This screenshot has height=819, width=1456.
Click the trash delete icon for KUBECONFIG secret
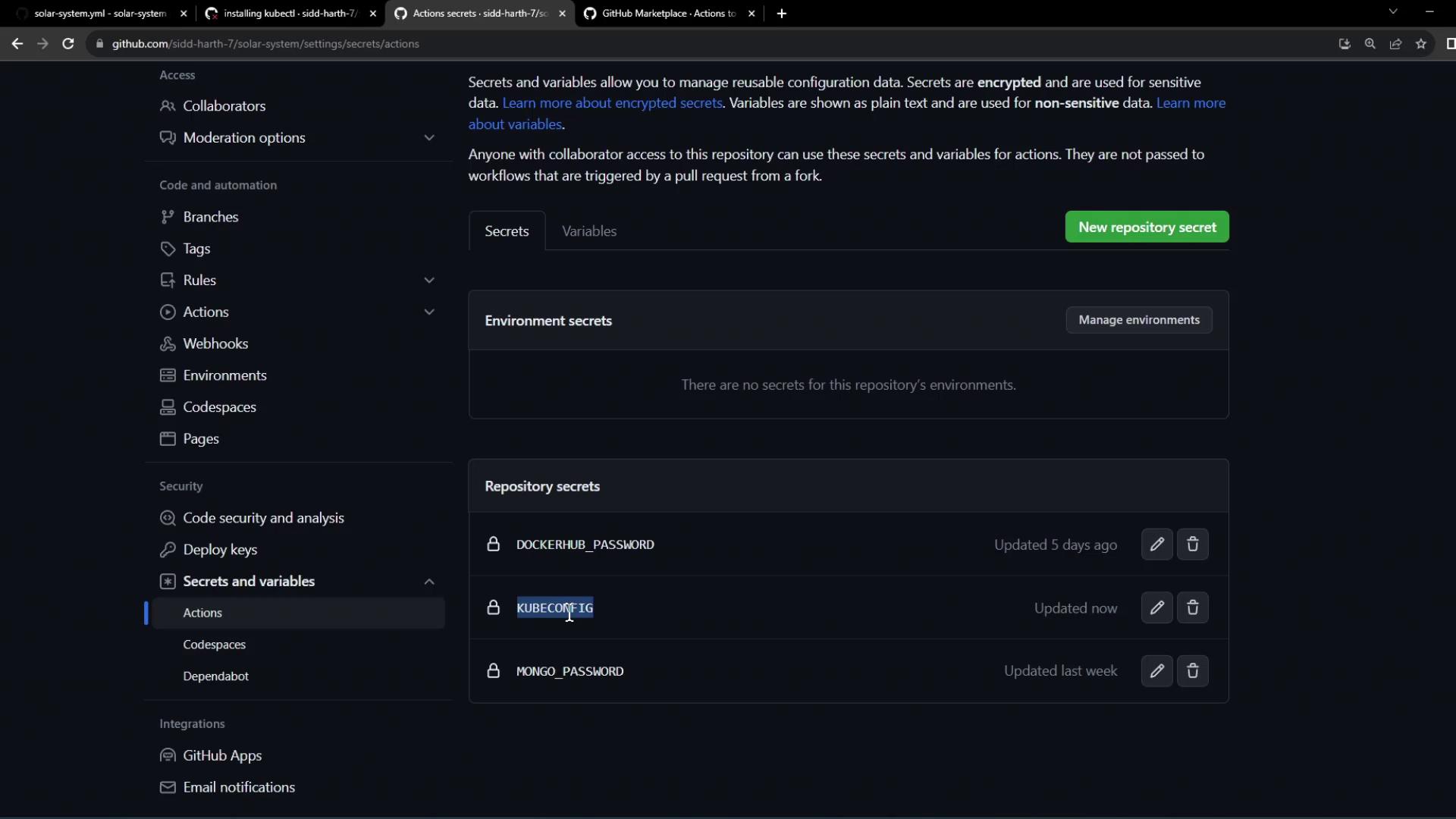[x=1192, y=607]
